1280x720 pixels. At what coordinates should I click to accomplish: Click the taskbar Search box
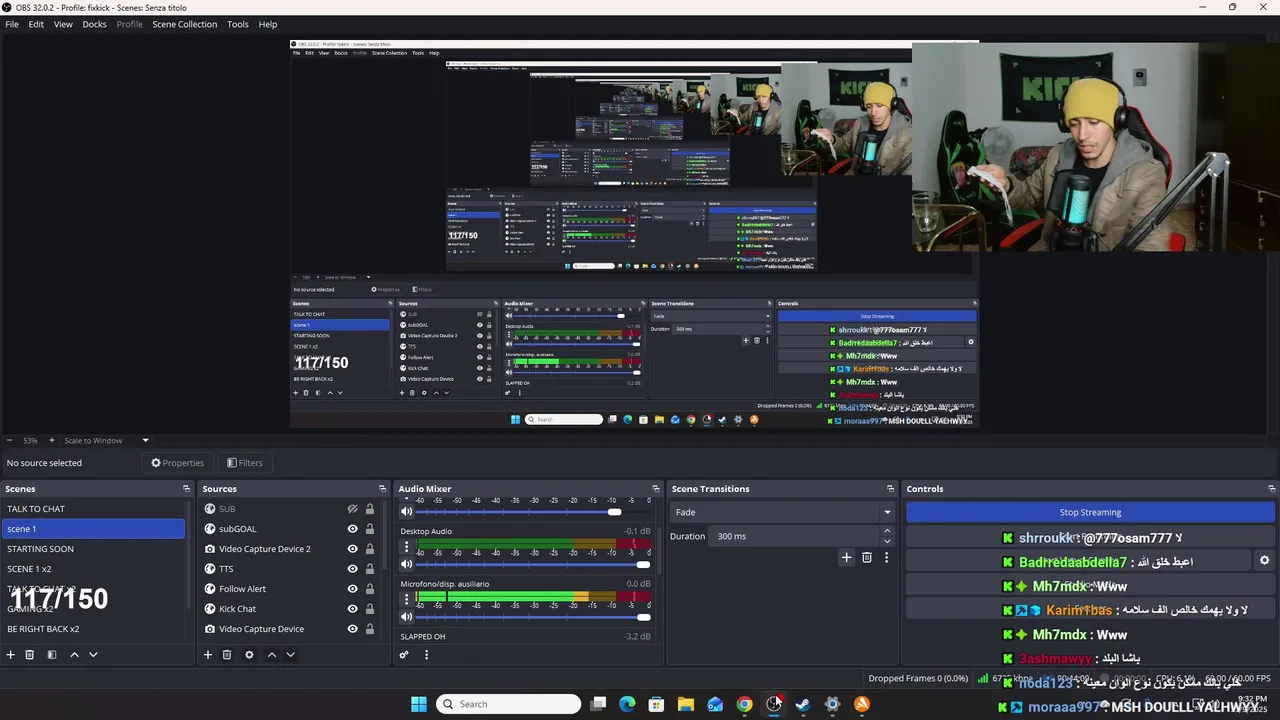coord(509,704)
